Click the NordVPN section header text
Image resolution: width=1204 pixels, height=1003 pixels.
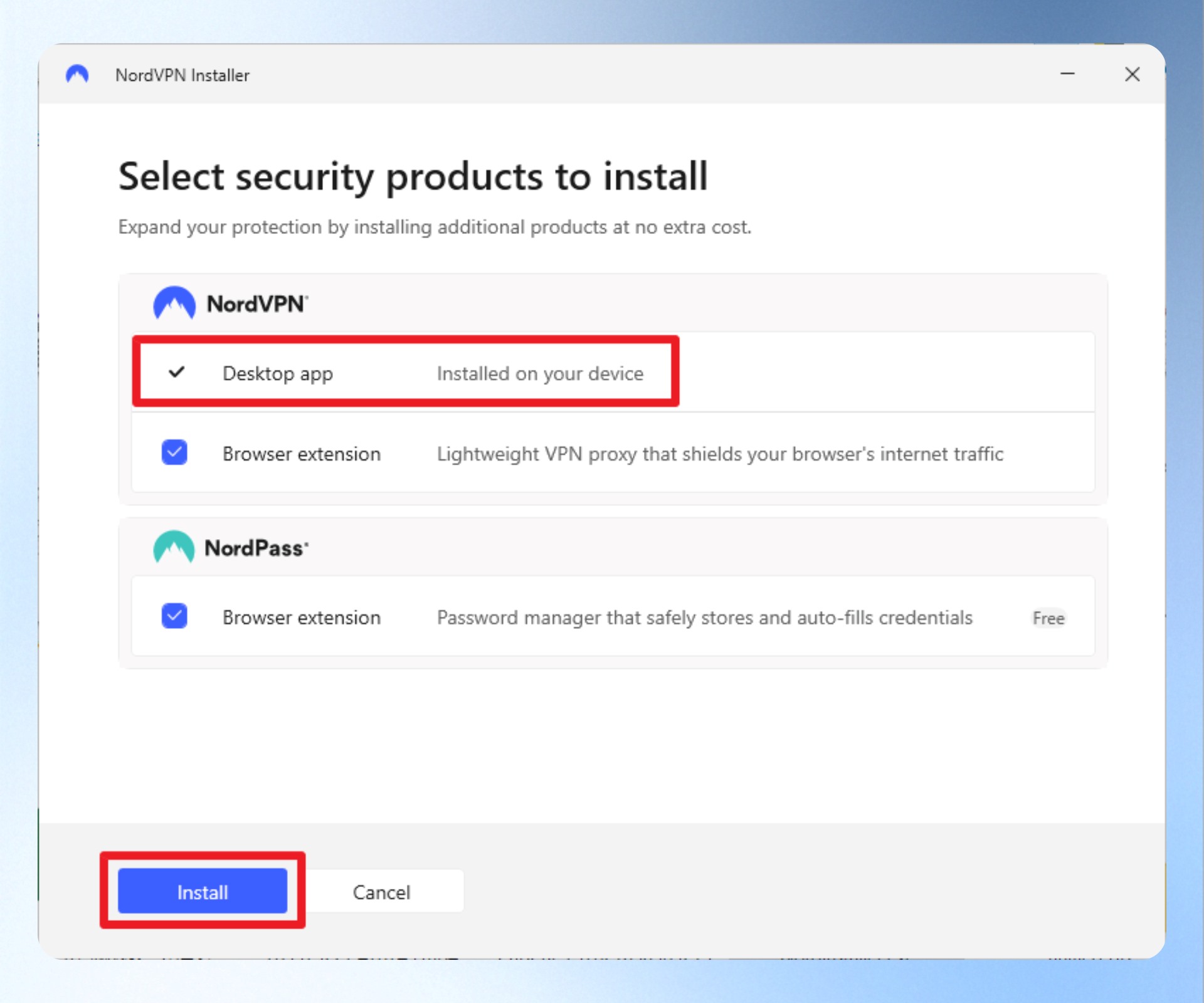[x=257, y=304]
